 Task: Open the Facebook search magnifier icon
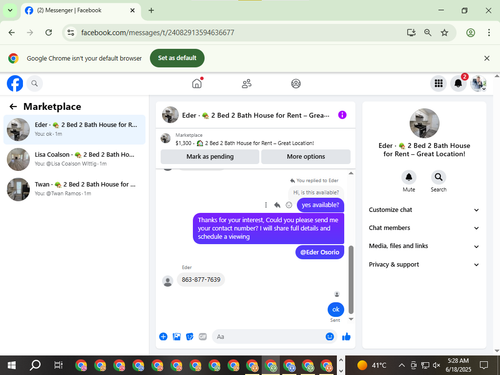[34, 83]
